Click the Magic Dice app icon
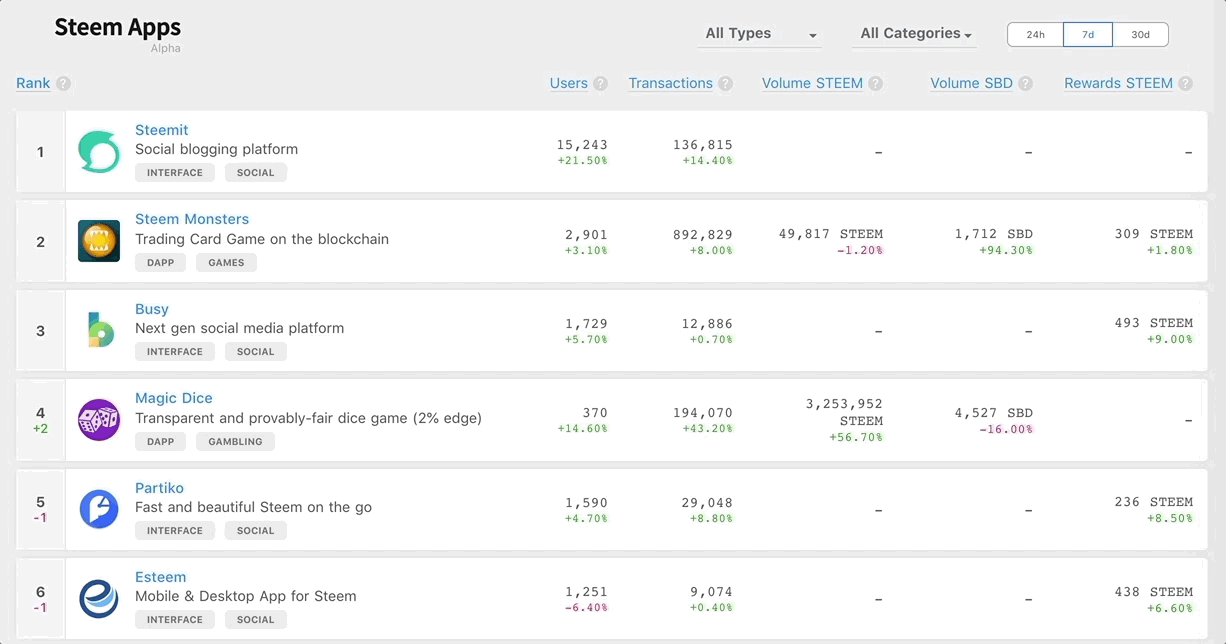1226x644 pixels. click(x=99, y=420)
